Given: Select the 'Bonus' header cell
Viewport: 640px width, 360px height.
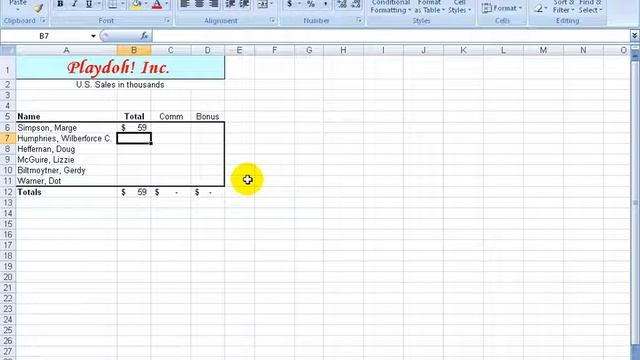Looking at the screenshot, I should [207, 116].
